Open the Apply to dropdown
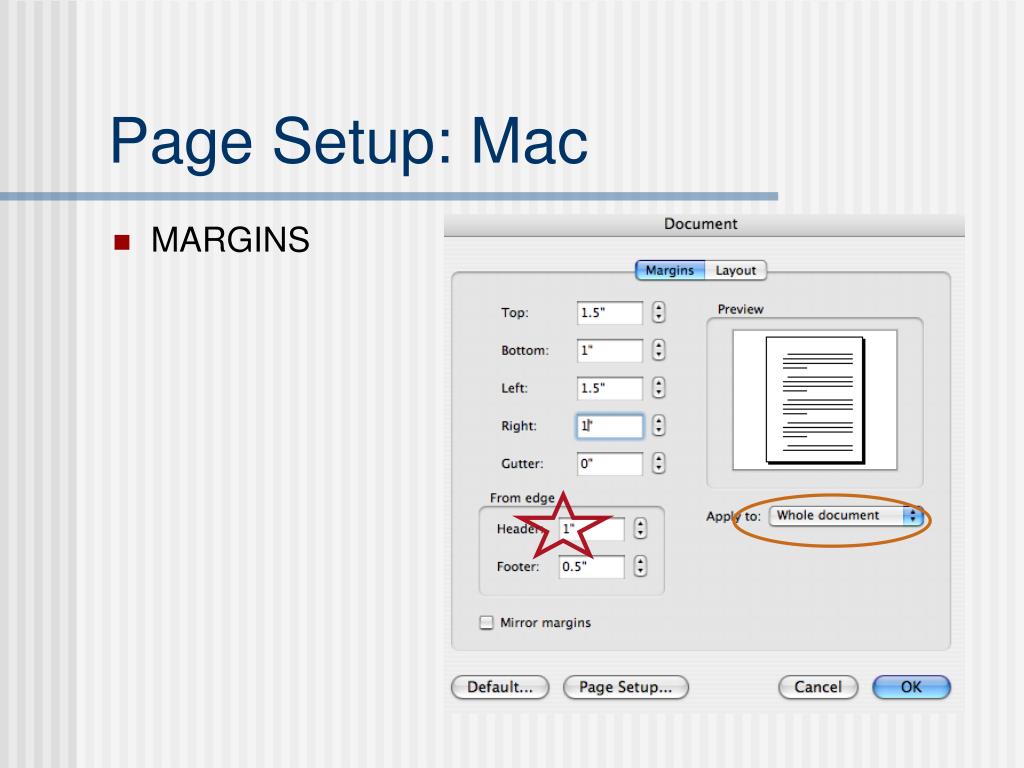 point(846,516)
